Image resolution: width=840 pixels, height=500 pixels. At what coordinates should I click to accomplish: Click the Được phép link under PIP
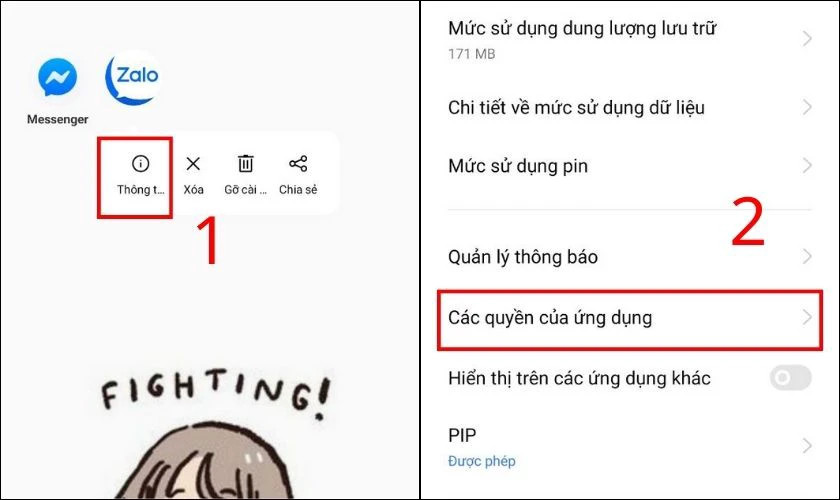(x=482, y=461)
